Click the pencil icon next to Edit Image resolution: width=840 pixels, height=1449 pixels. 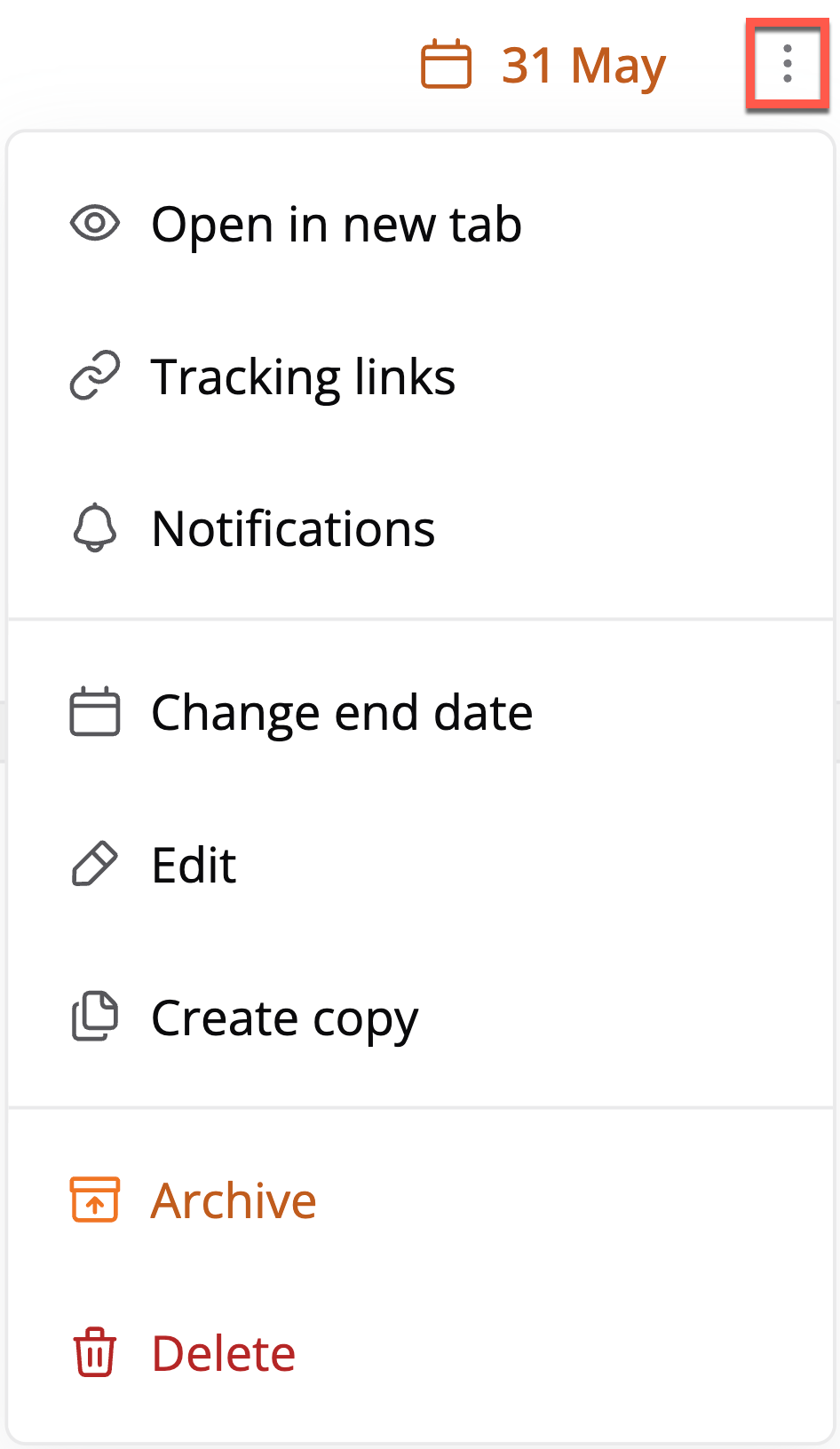click(x=95, y=864)
